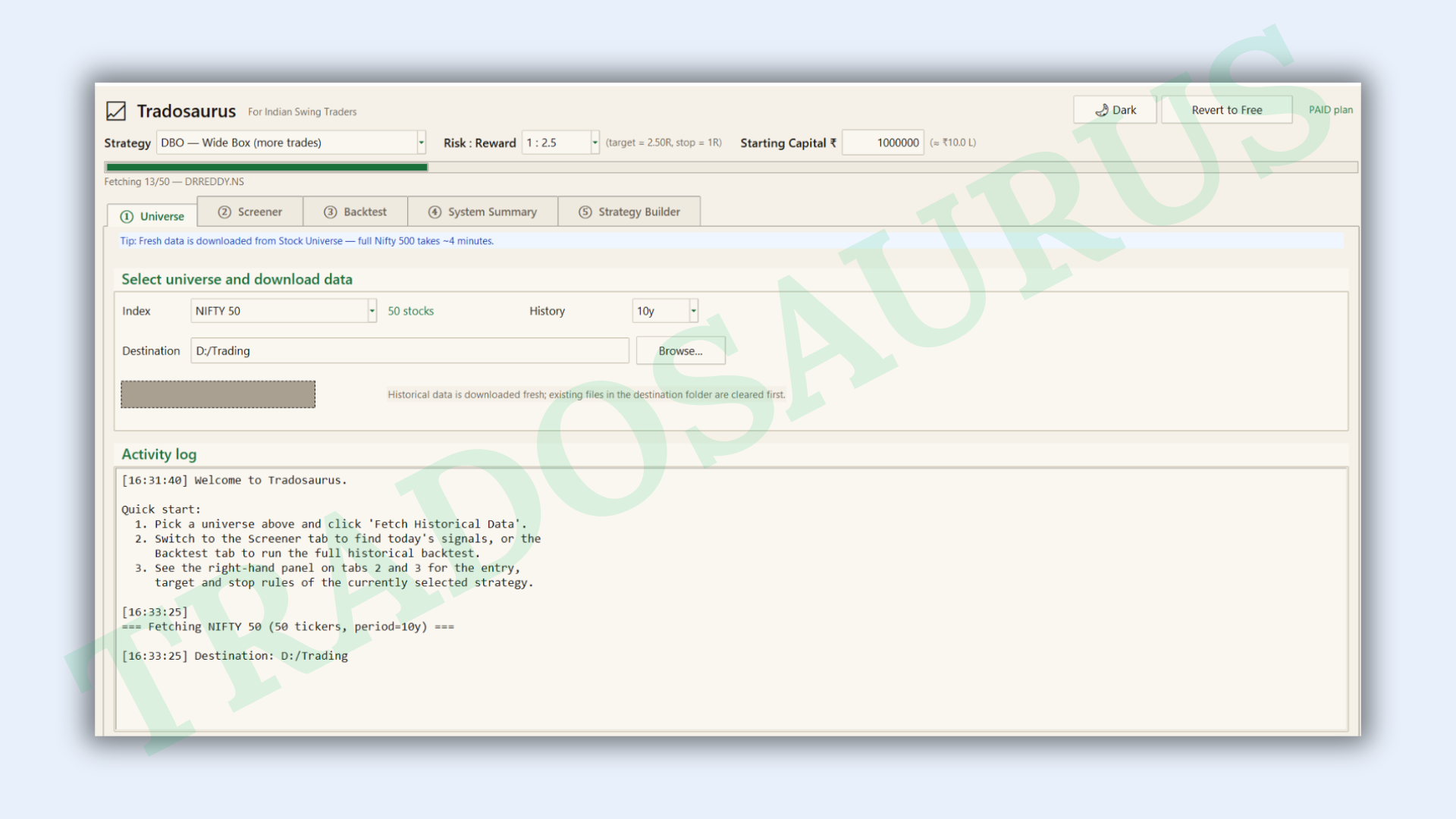Switch to the Screener tab

pyautogui.click(x=250, y=212)
